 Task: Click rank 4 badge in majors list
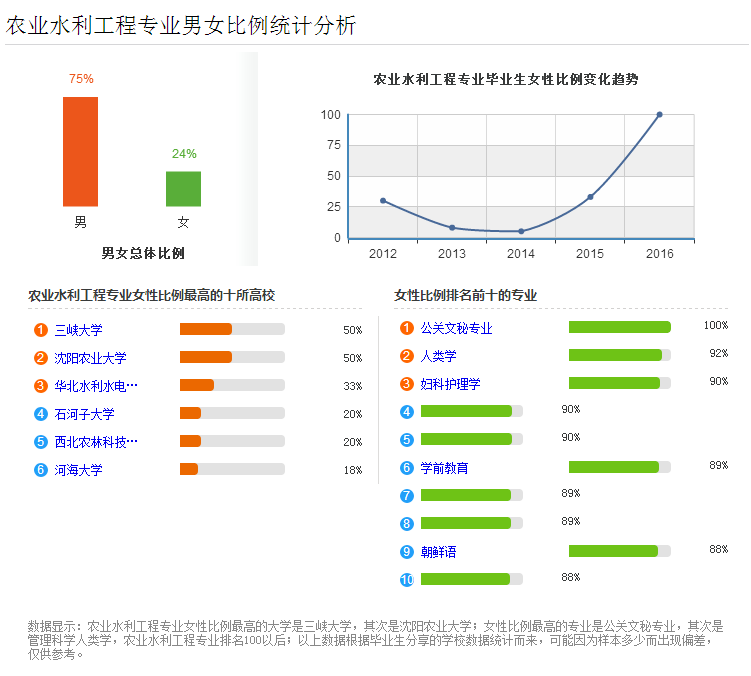coord(407,412)
